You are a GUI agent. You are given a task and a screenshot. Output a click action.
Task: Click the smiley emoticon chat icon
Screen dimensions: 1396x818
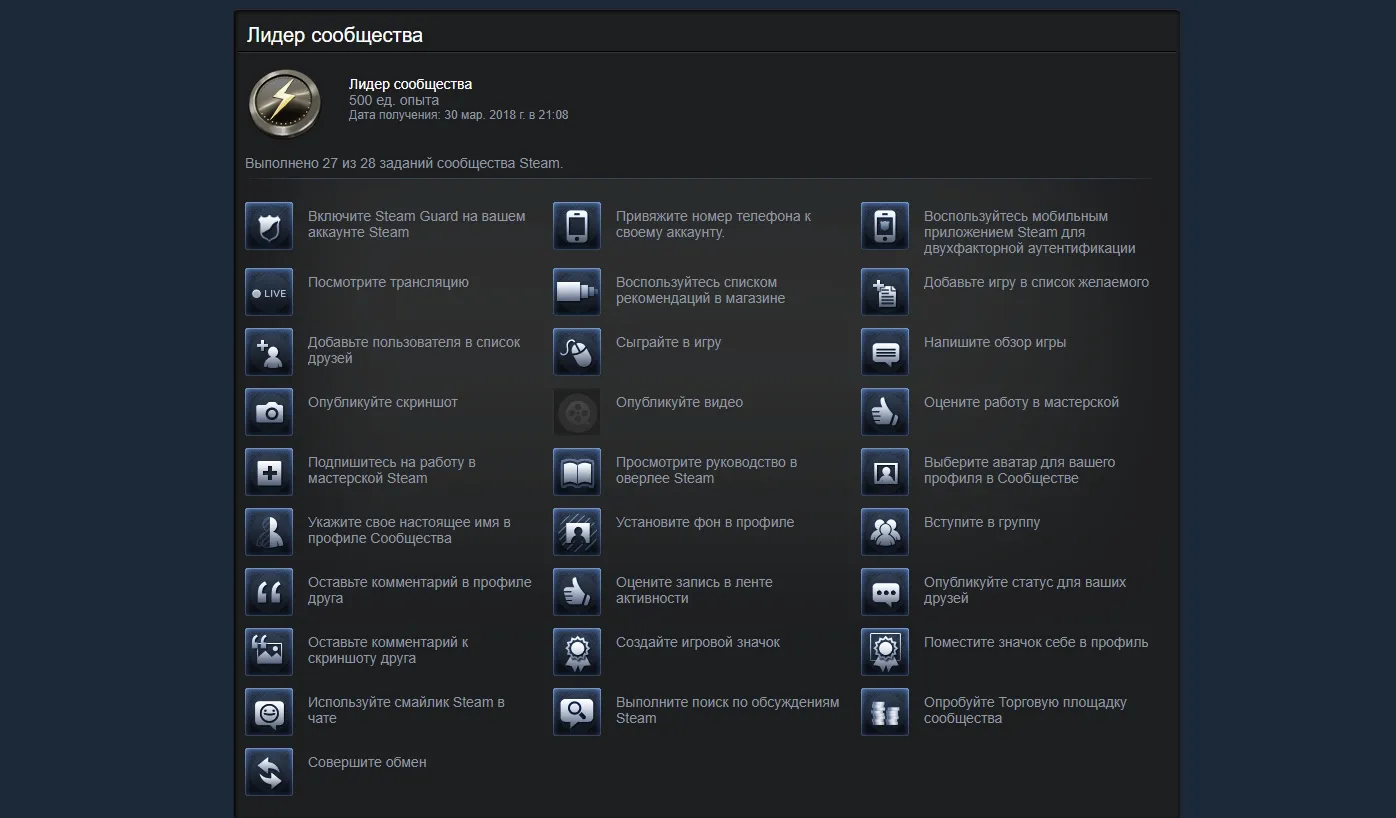point(269,712)
